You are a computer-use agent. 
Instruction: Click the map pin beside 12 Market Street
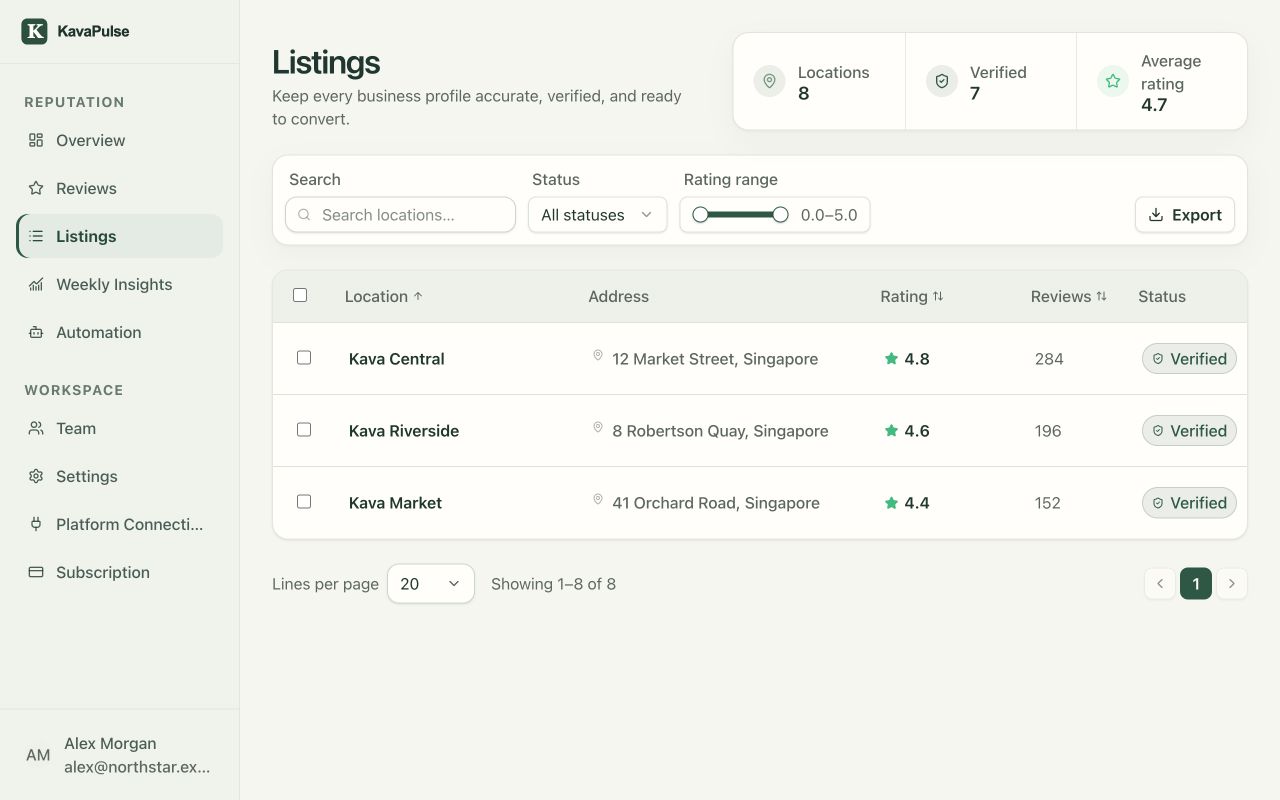[598, 356]
